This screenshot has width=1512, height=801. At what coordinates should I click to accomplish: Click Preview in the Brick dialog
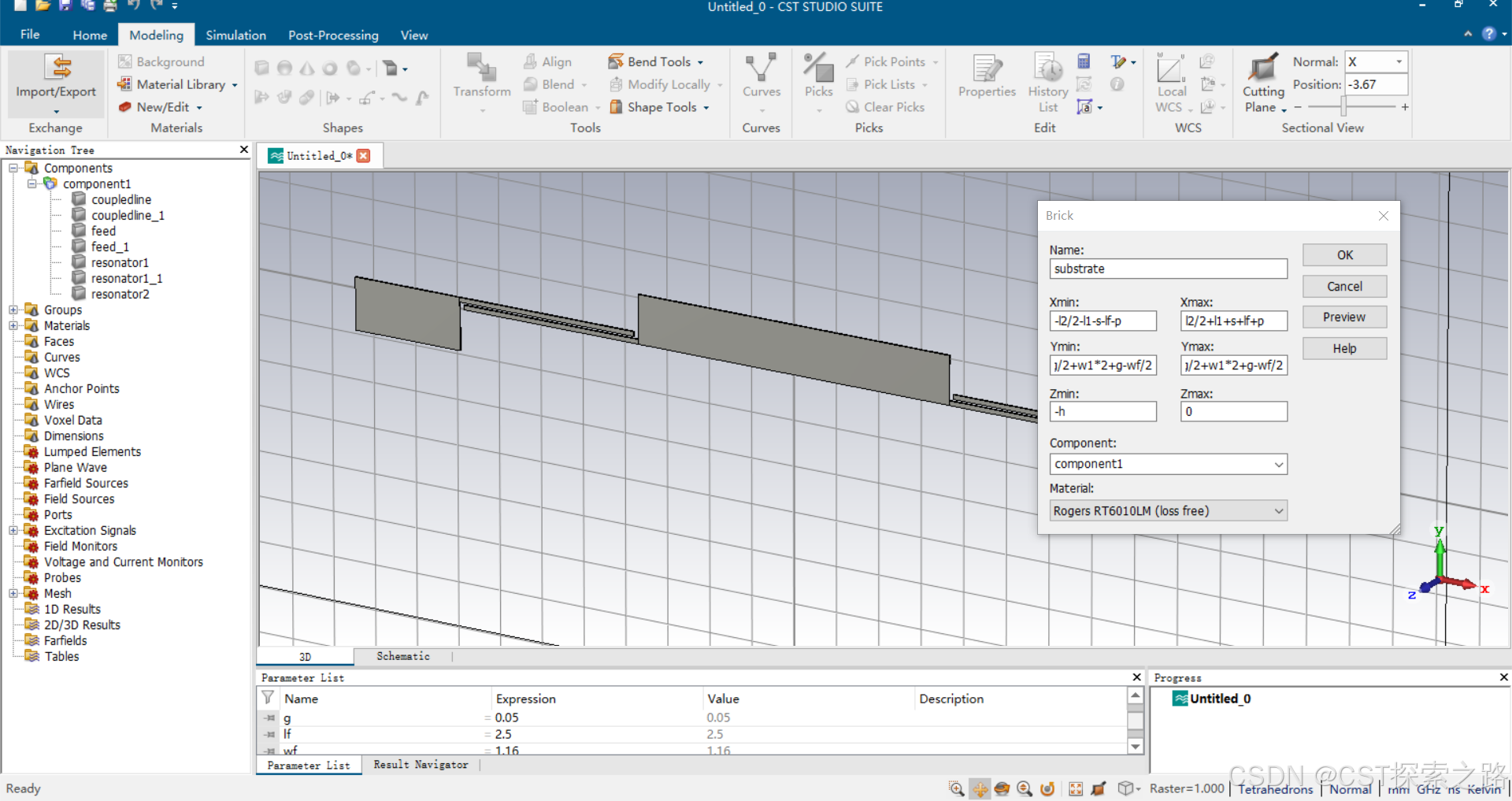pyautogui.click(x=1344, y=317)
